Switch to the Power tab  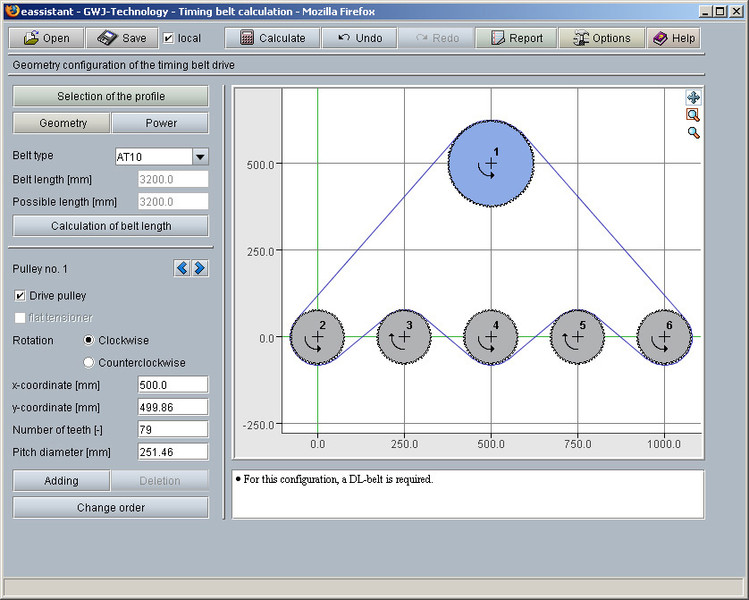tap(160, 123)
